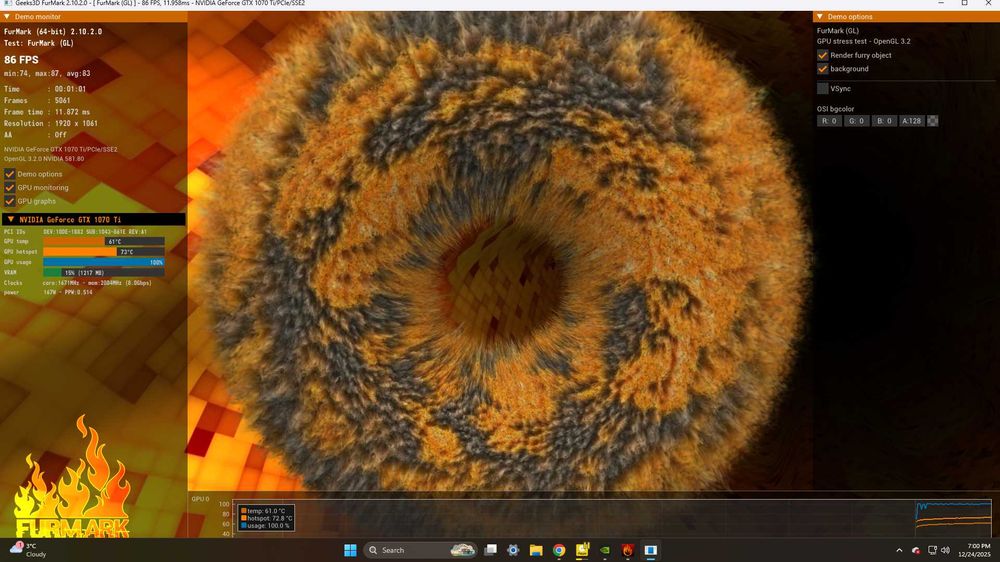Click the FurMark (GL) title in Demo options
1000x562 pixels.
coord(837,31)
